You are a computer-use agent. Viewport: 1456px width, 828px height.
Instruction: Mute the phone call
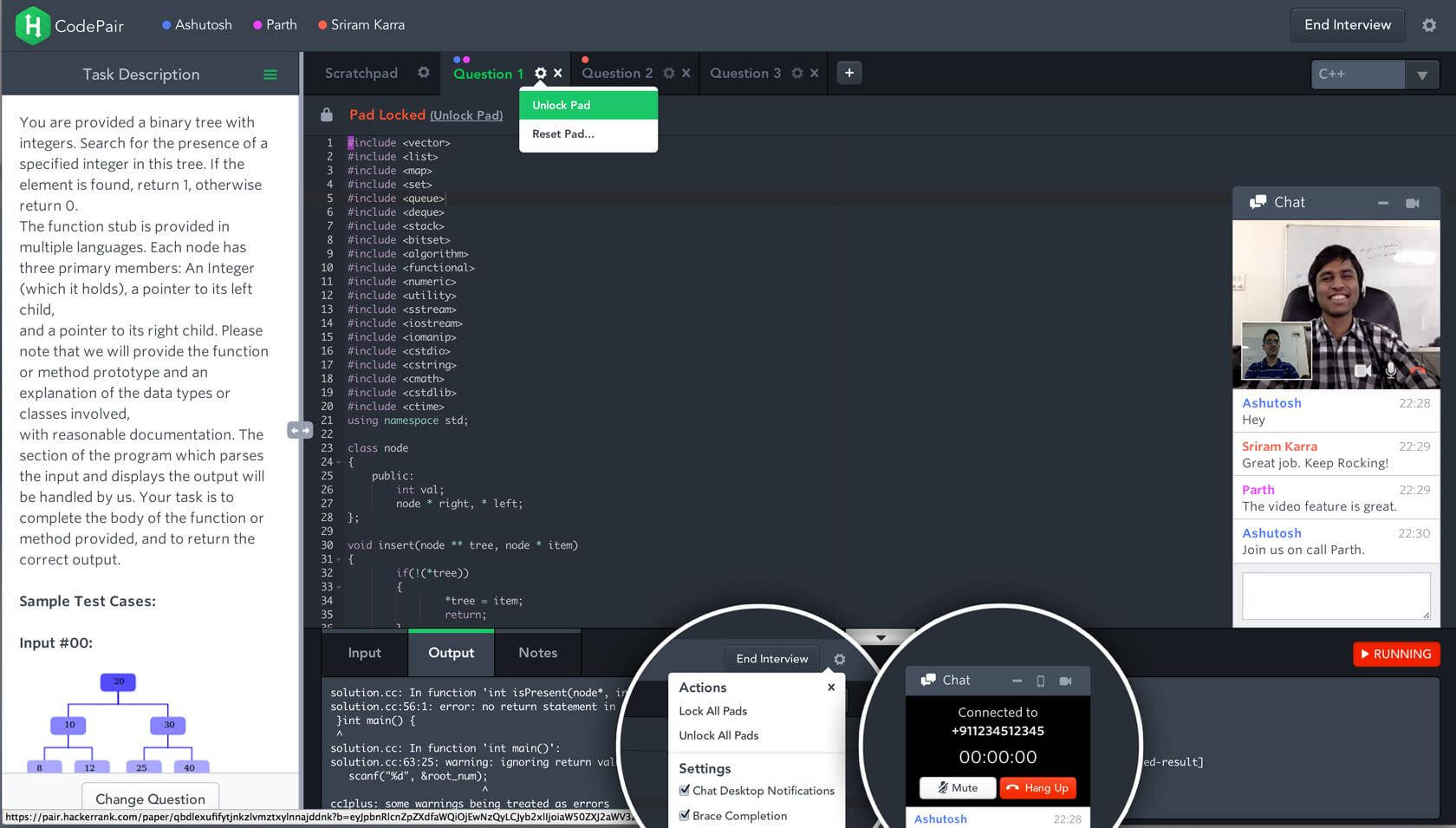click(958, 787)
